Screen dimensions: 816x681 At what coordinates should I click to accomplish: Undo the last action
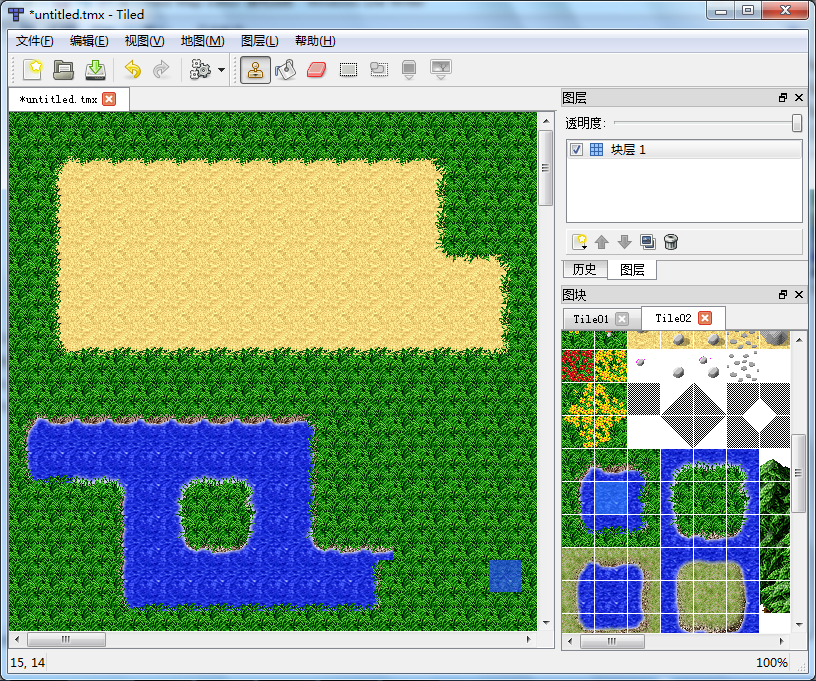(133, 69)
